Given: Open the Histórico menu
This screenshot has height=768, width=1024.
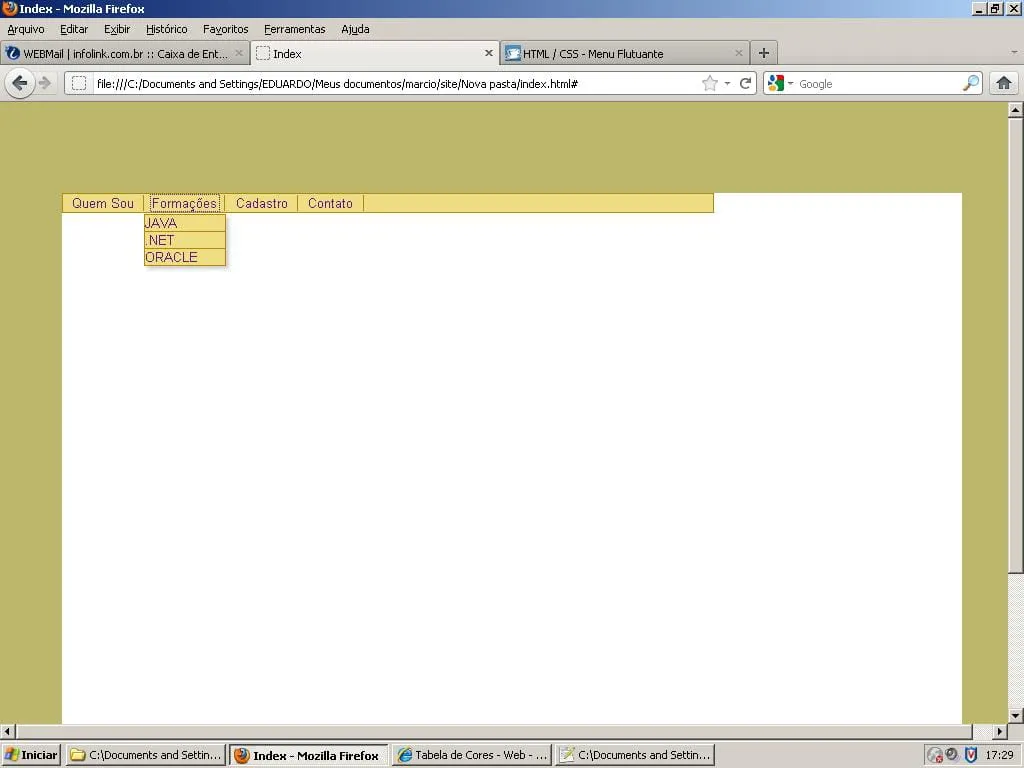Looking at the screenshot, I should click(167, 29).
